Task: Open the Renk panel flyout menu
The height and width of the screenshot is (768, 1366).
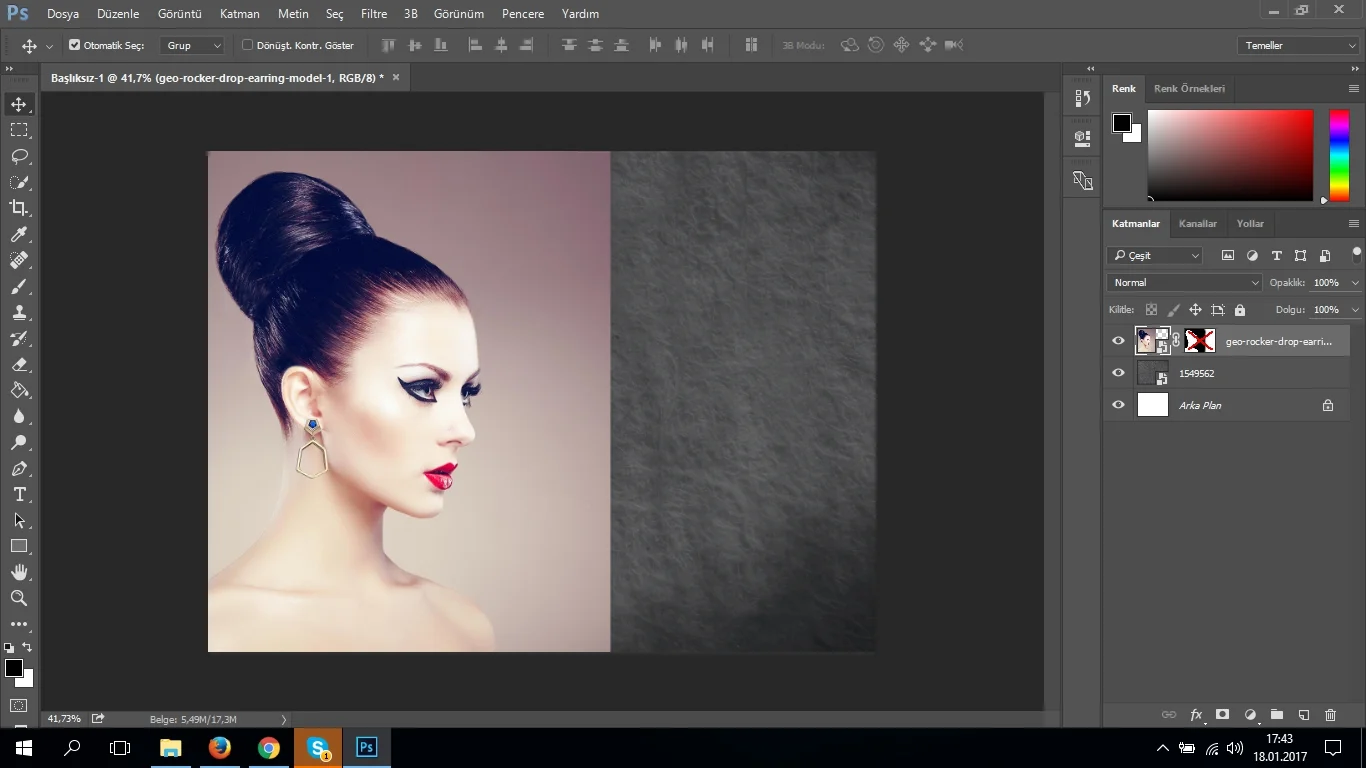Action: point(1353,88)
